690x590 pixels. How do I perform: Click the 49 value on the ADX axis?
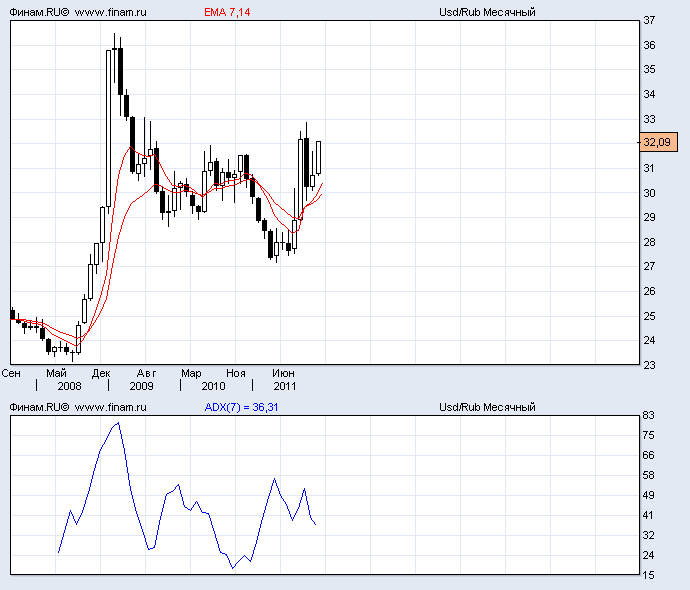tap(649, 495)
